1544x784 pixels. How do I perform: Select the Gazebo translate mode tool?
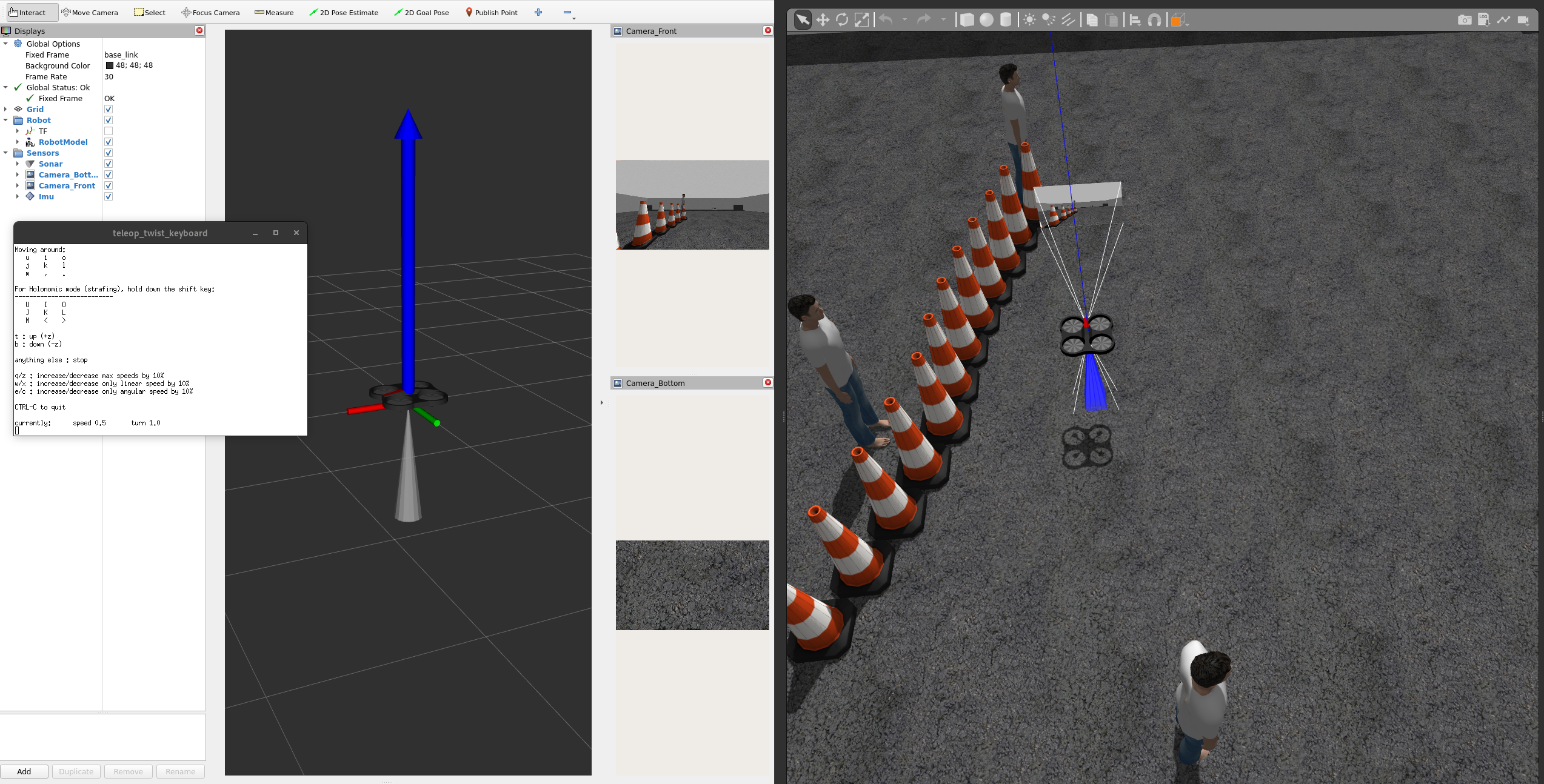click(x=822, y=20)
